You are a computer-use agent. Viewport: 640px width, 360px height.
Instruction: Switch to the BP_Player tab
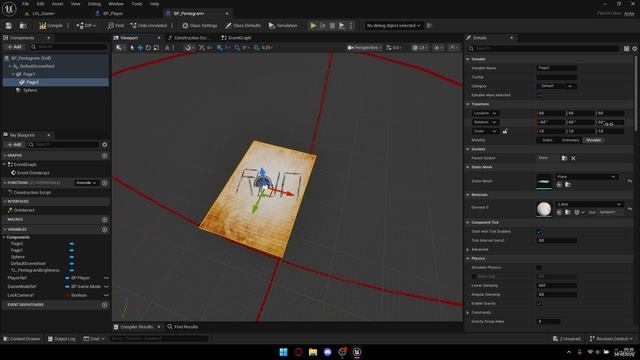(x=113, y=13)
